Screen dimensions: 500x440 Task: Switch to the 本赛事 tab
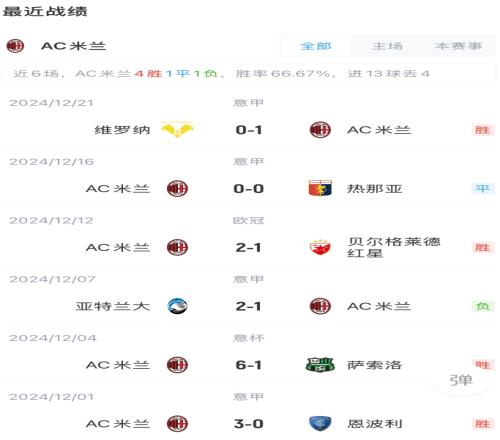coord(458,46)
